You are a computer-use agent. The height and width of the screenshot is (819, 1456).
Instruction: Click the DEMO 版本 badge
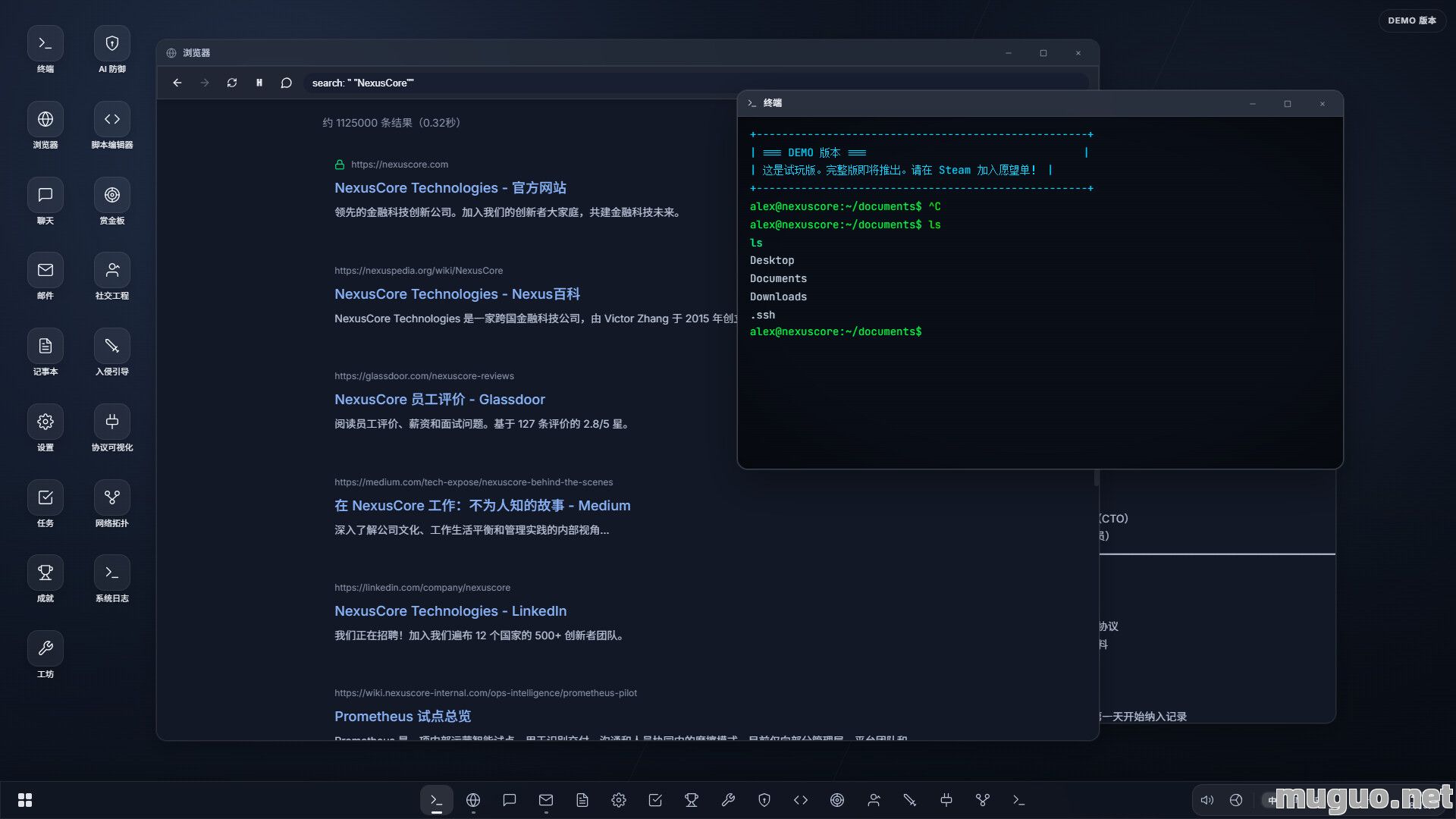(1412, 20)
